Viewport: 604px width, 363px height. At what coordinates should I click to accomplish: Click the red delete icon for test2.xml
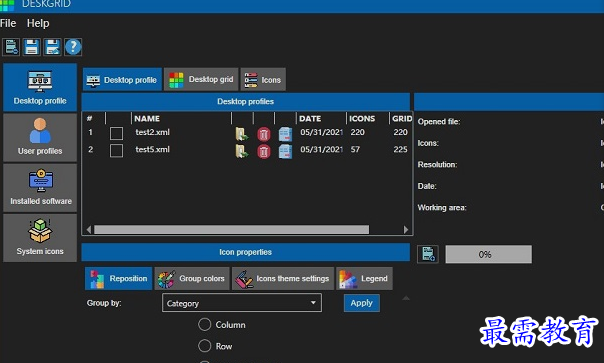(x=264, y=134)
